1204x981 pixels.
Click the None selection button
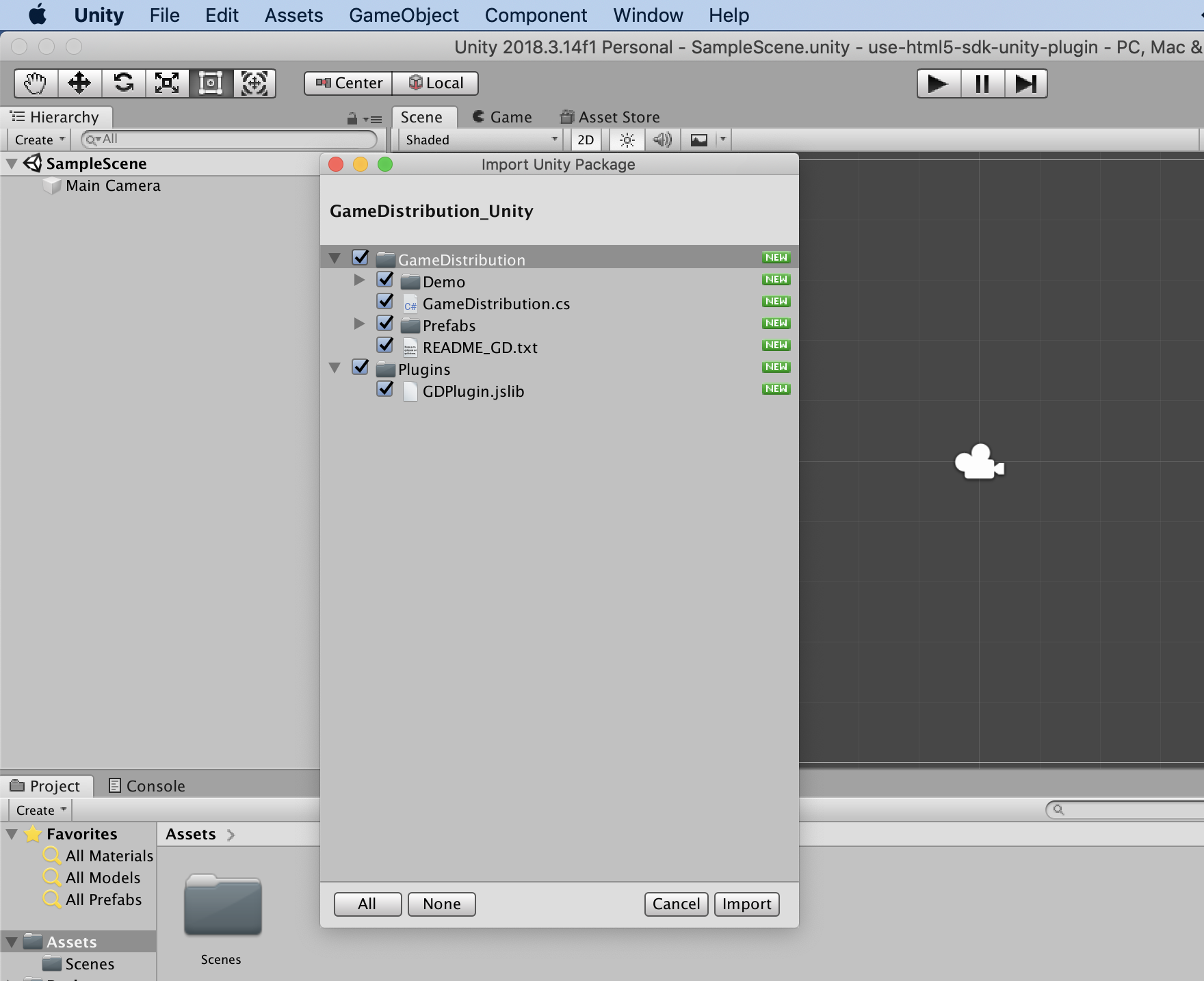coord(441,904)
